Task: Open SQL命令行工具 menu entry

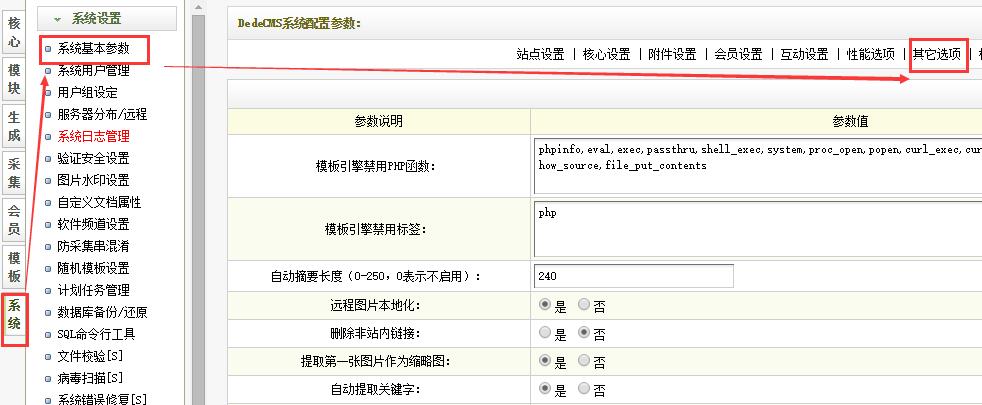Action: tap(96, 334)
